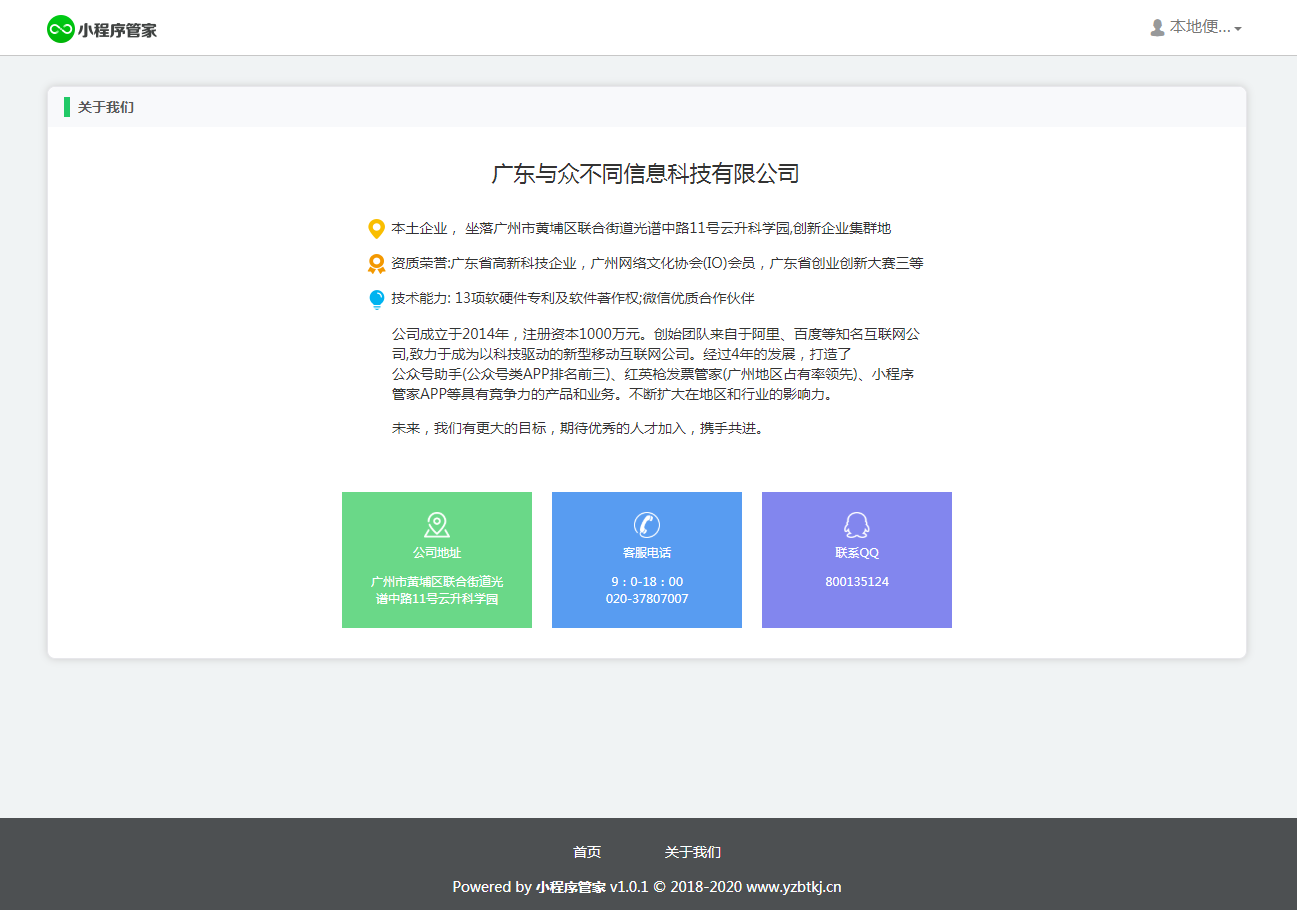Open the 关于我们 footer link
1297x910 pixels.
point(693,853)
